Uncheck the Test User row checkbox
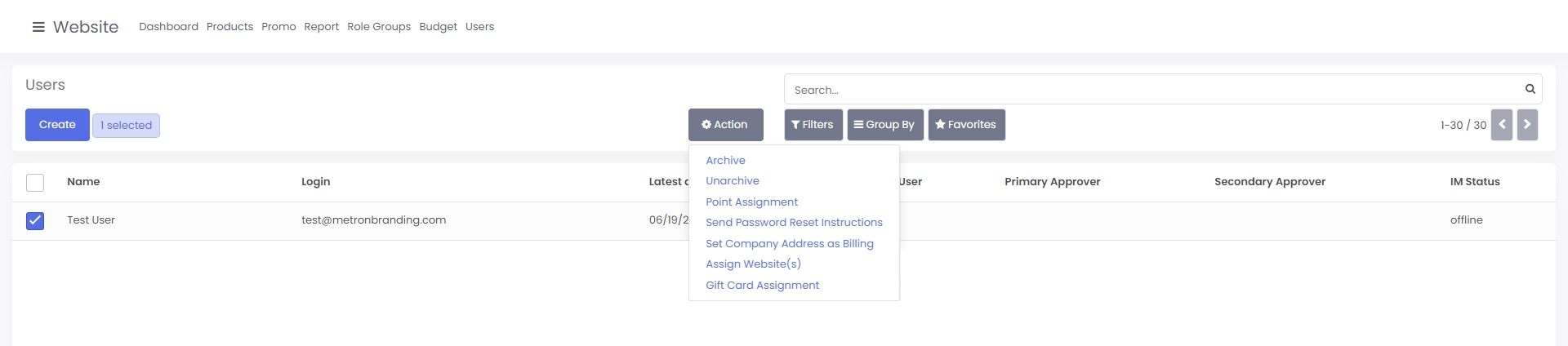Image resolution: width=1568 pixels, height=346 pixels. (35, 220)
